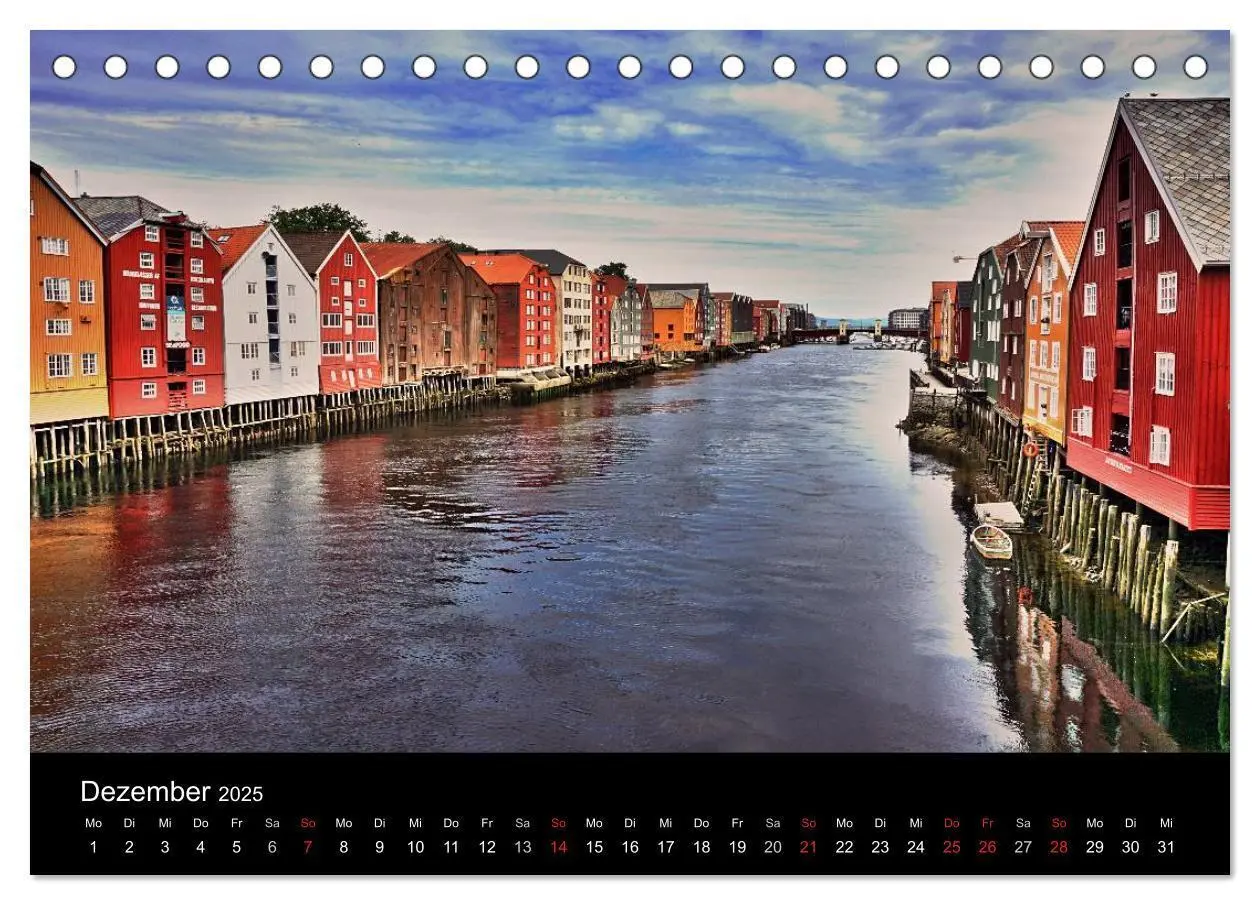
Task: Select date 12 in the calendar strip
Action: click(487, 847)
